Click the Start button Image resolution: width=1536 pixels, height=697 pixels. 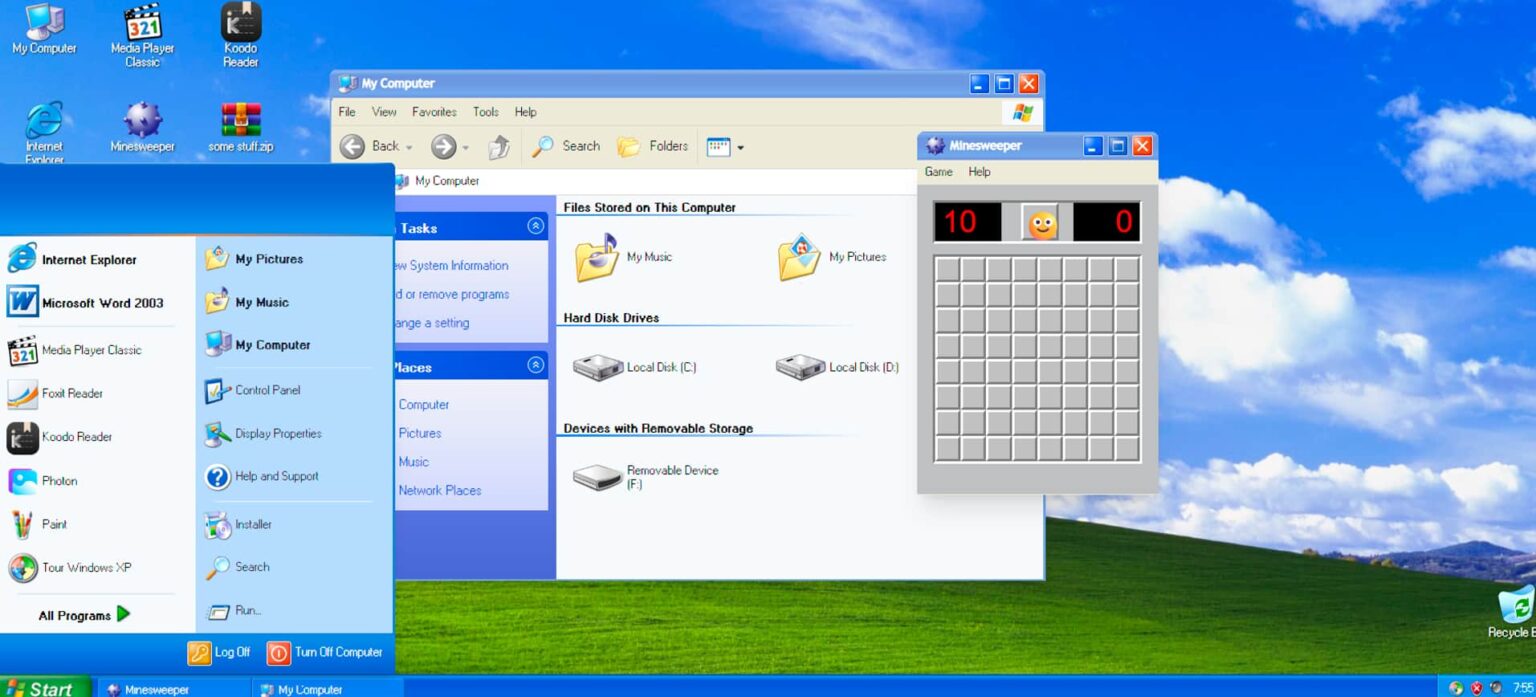coord(44,688)
